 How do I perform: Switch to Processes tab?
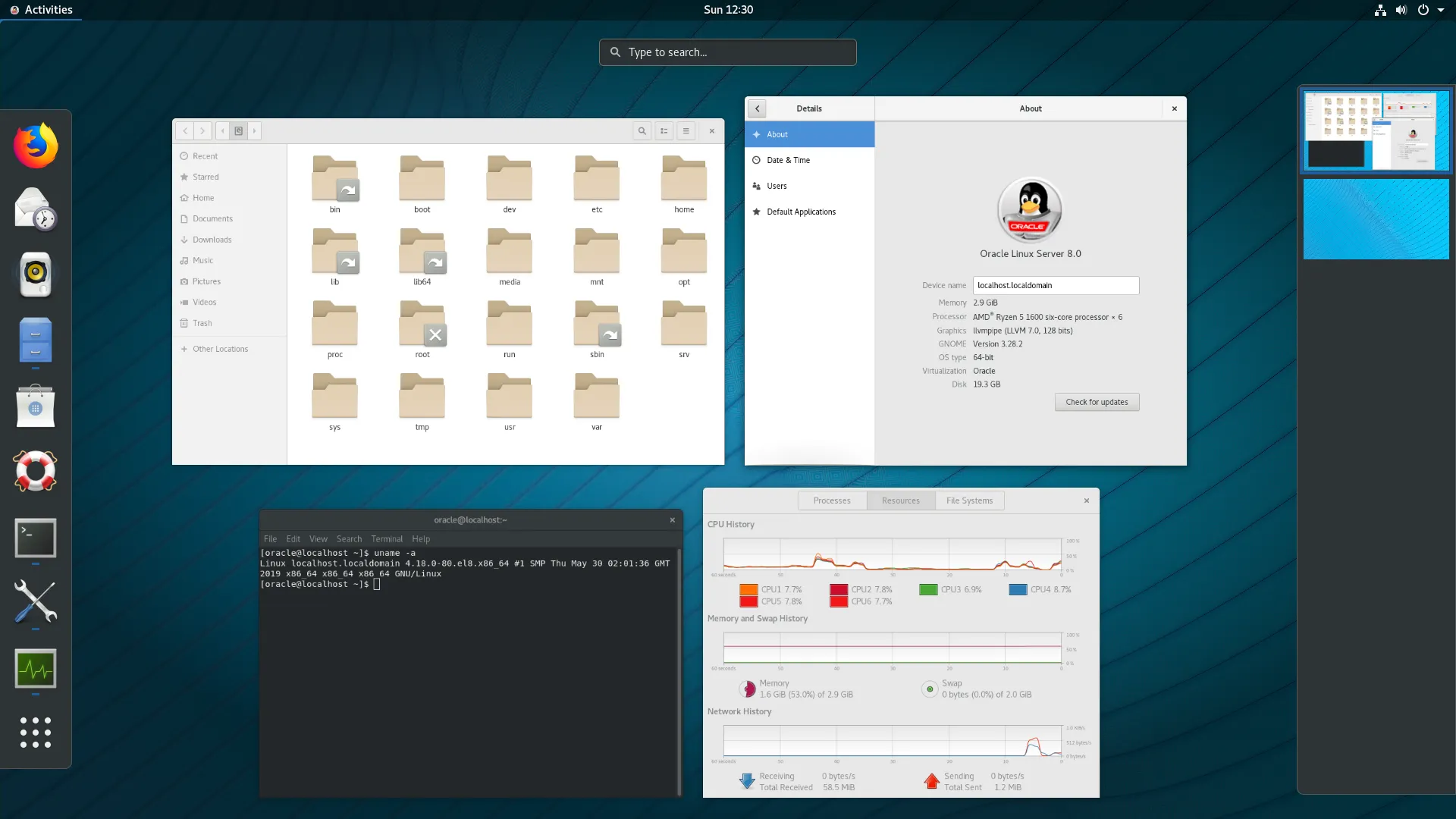[832, 500]
